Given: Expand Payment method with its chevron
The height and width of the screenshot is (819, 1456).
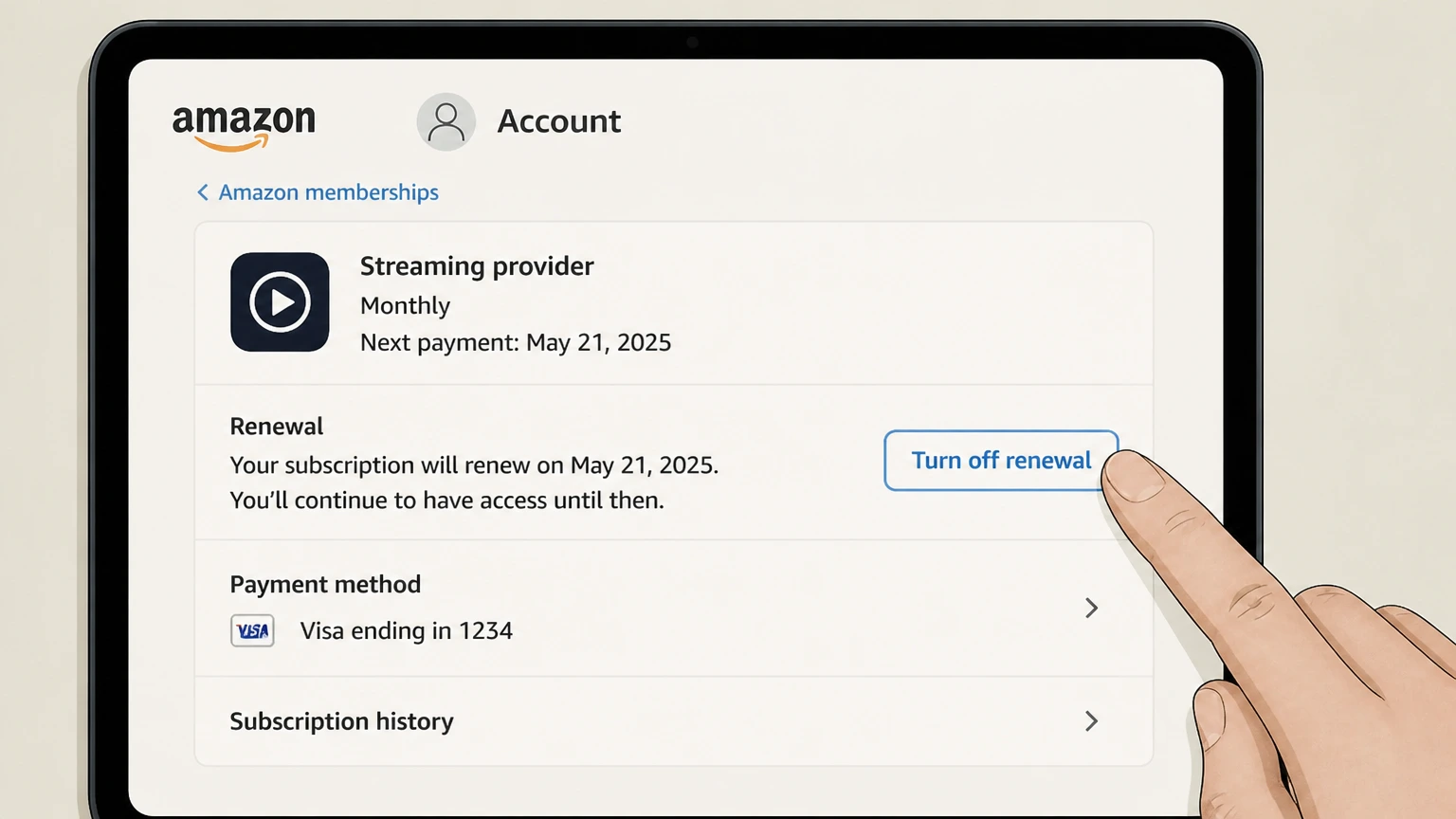Looking at the screenshot, I should tap(1091, 608).
